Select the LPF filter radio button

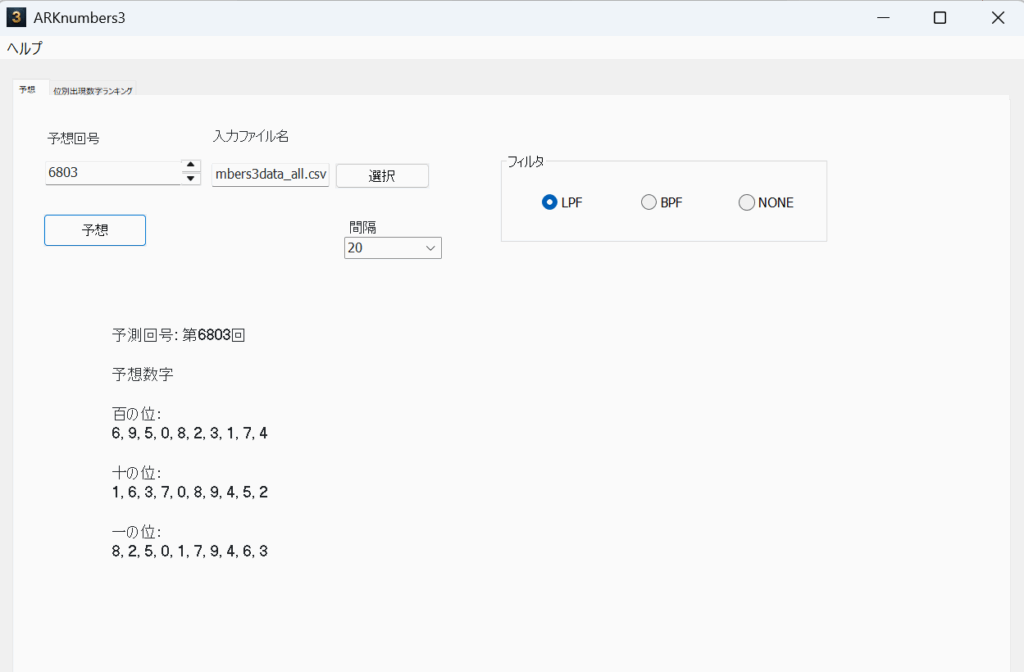click(x=549, y=202)
